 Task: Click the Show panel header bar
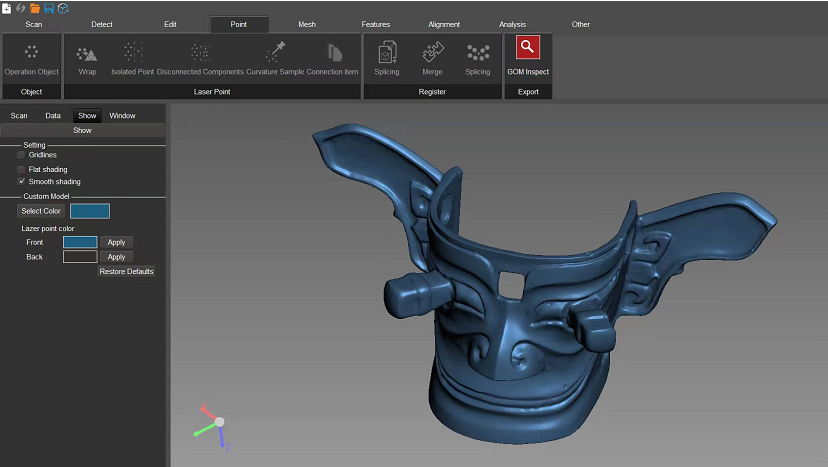(82, 130)
